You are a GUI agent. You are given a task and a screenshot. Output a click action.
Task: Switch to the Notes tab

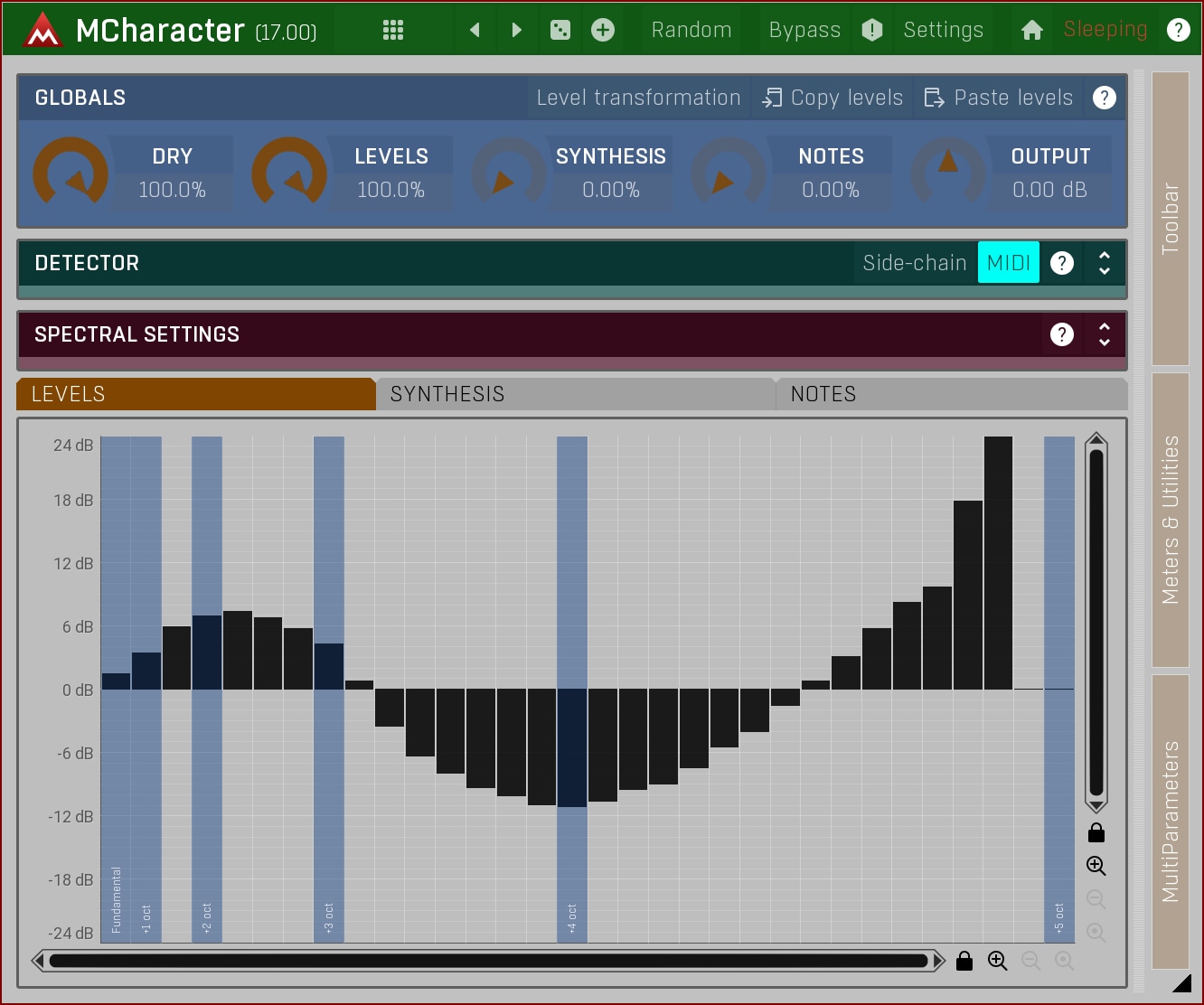[x=949, y=394]
